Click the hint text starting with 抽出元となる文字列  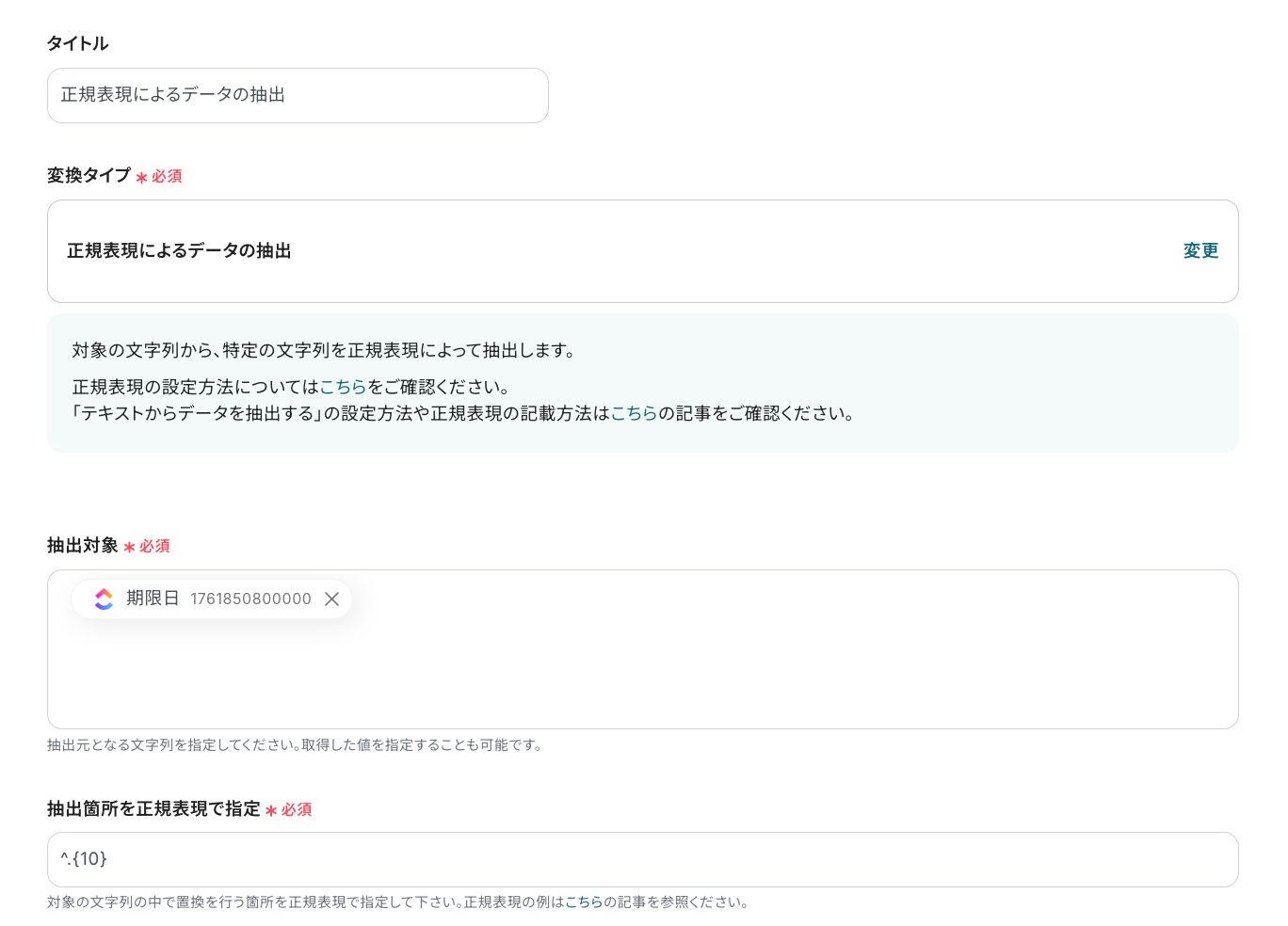pyautogui.click(x=296, y=745)
